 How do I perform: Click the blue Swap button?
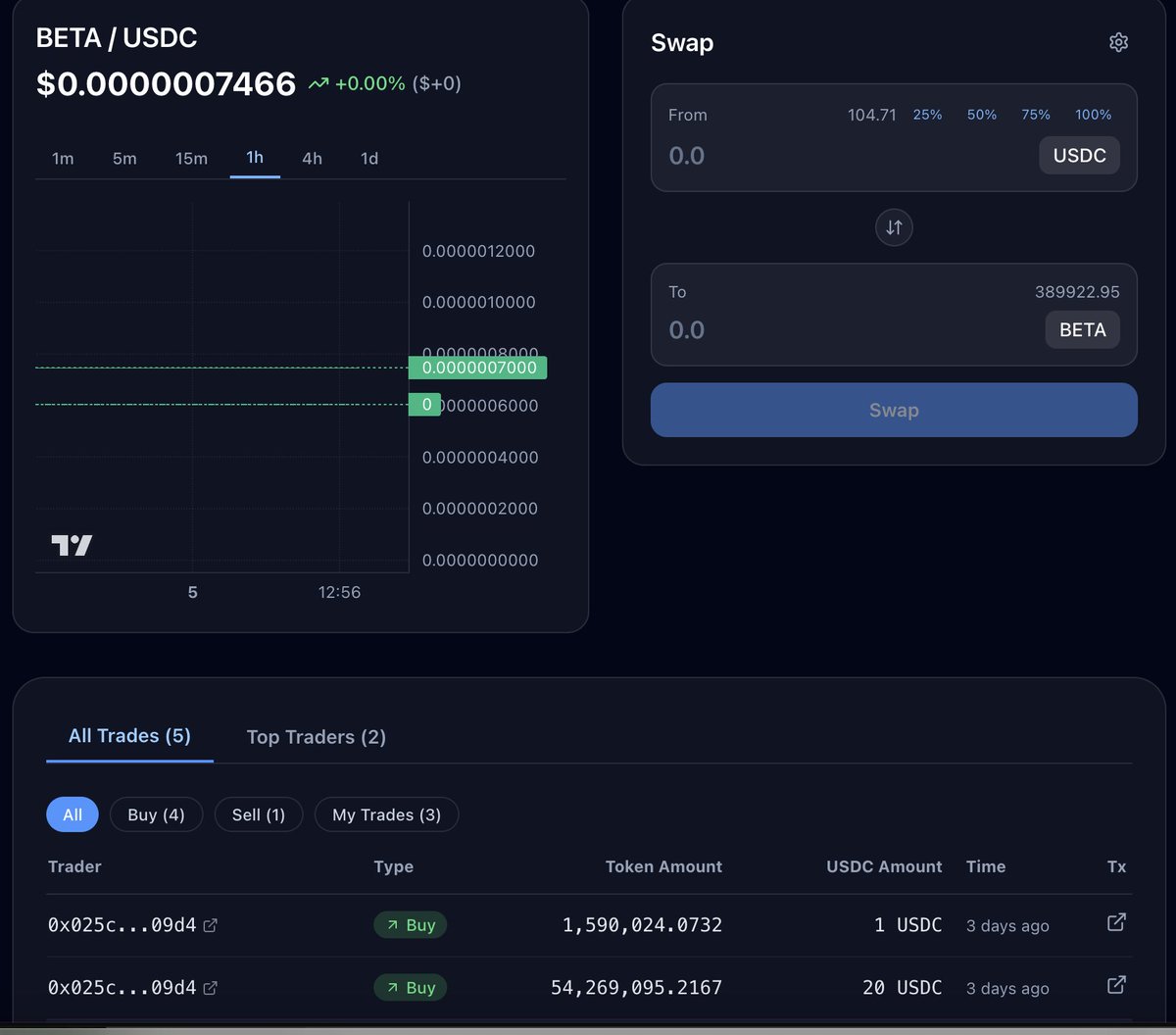pyautogui.click(x=894, y=410)
